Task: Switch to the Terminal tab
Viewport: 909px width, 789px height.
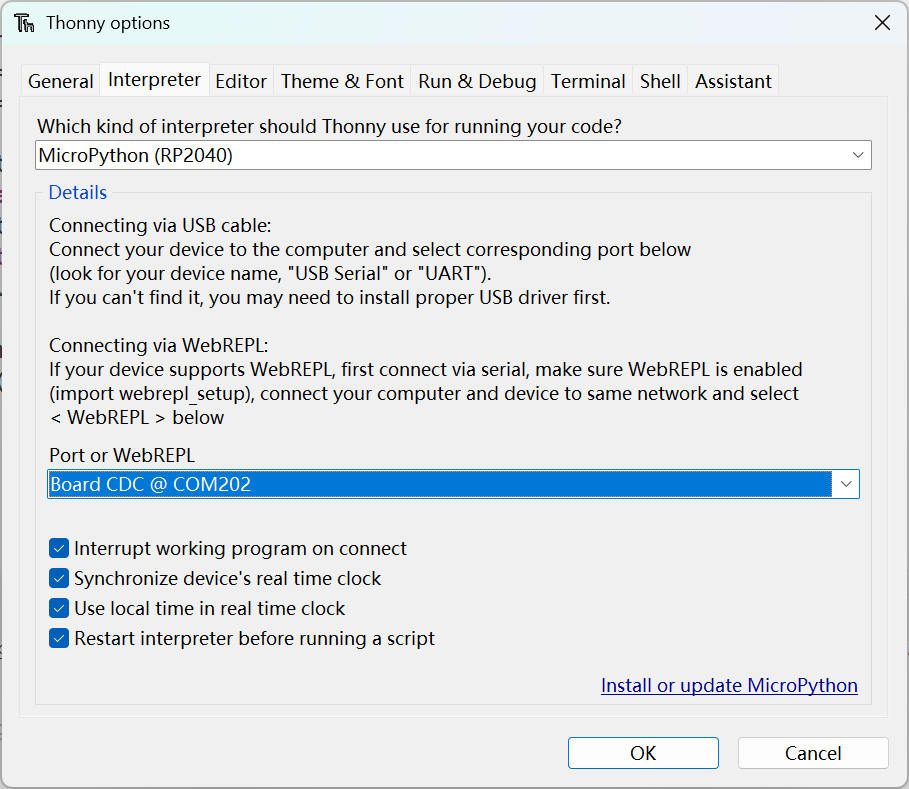Action: tap(588, 81)
